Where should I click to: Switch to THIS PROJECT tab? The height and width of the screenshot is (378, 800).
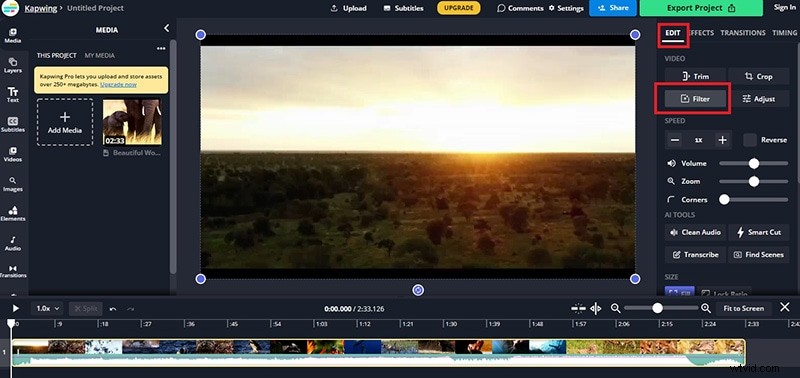pyautogui.click(x=57, y=56)
